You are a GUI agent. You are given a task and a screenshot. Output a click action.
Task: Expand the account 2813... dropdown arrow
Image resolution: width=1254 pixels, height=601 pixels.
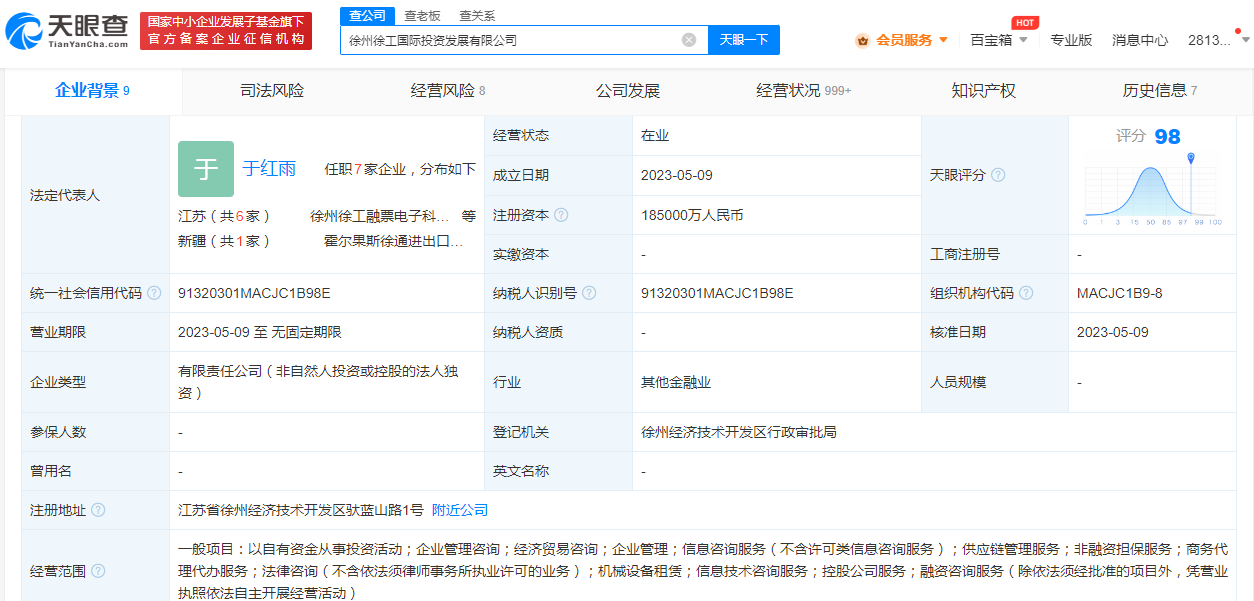coord(1245,40)
